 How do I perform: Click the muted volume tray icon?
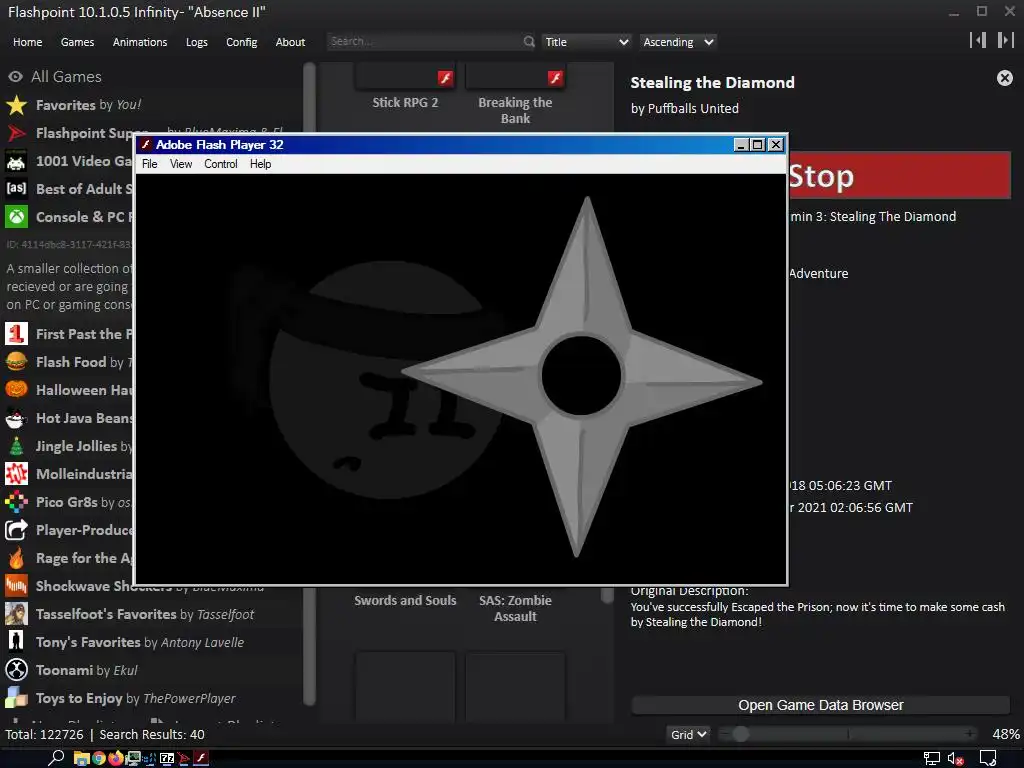[956, 759]
